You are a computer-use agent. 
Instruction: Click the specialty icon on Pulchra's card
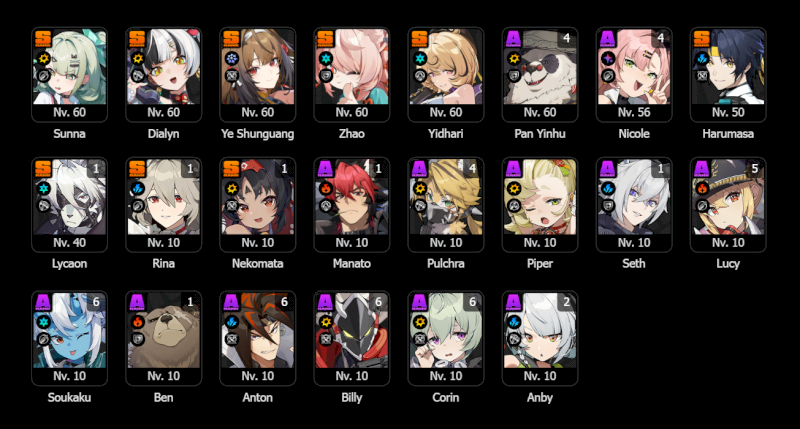[420, 206]
